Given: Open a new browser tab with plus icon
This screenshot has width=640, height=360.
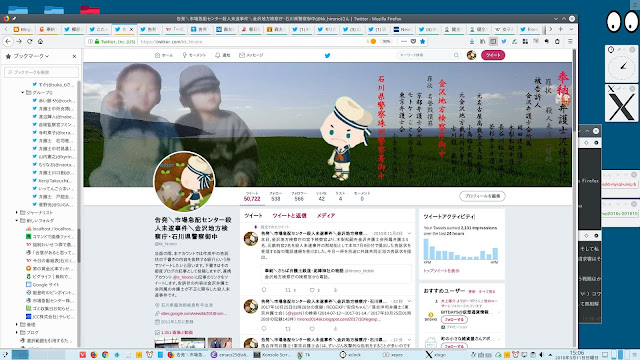Looking at the screenshot, I should 560,29.
